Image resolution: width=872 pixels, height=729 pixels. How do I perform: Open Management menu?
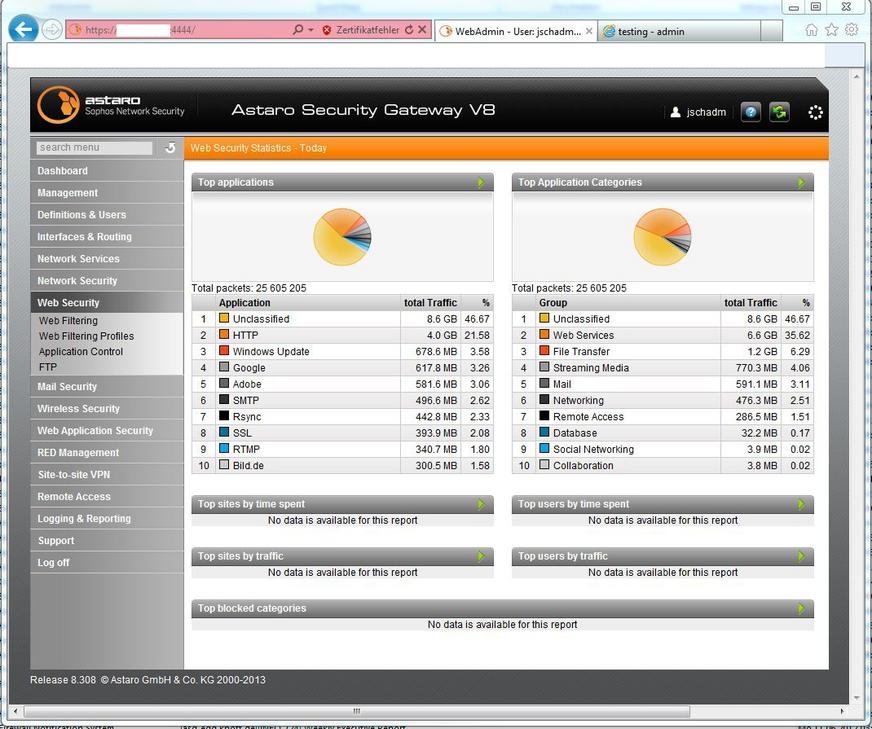tap(106, 193)
